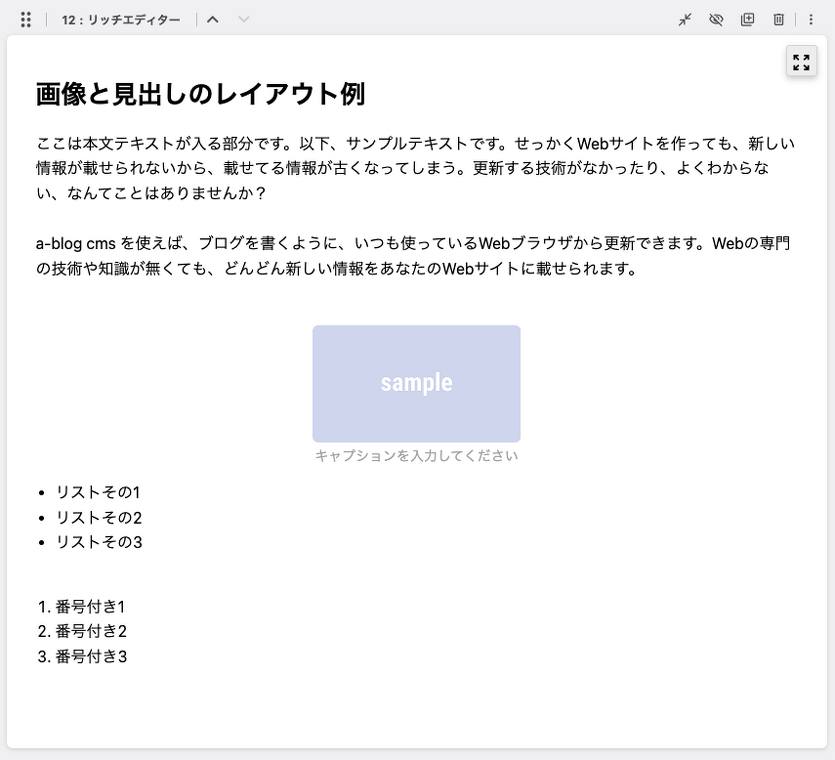Click the heading 画像と見出しのレイアウト例
This screenshot has width=835, height=760.
(200, 95)
